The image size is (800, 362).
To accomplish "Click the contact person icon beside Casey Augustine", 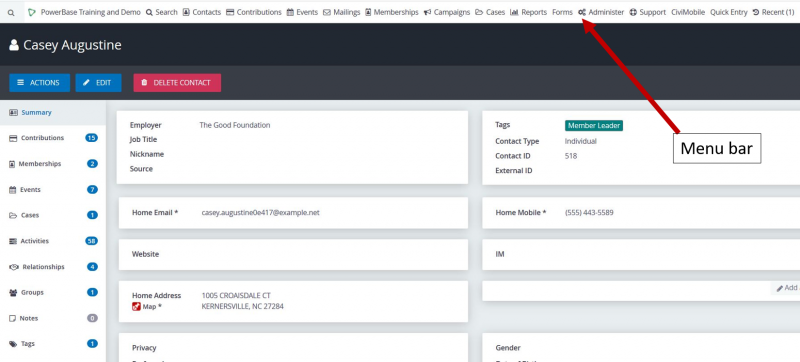I will point(14,45).
